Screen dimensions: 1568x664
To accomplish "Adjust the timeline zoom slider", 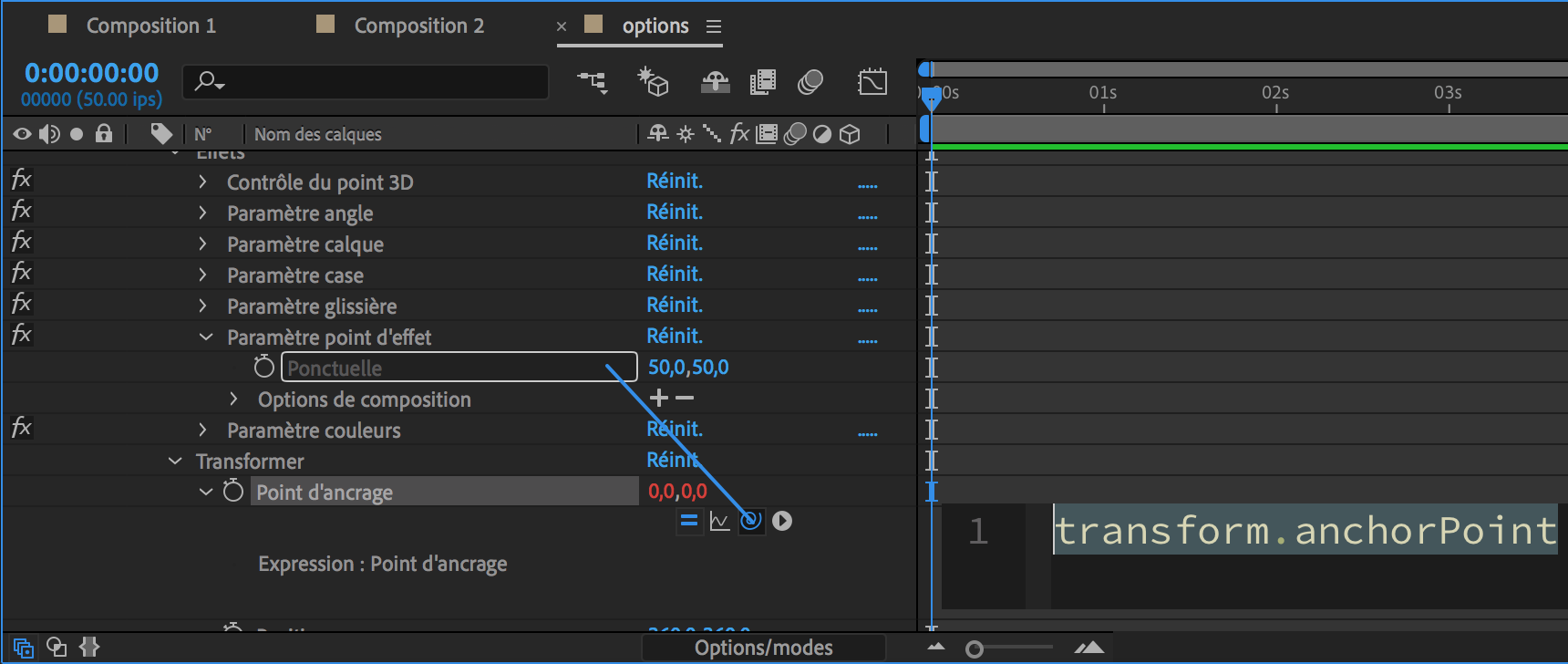I will click(975, 648).
